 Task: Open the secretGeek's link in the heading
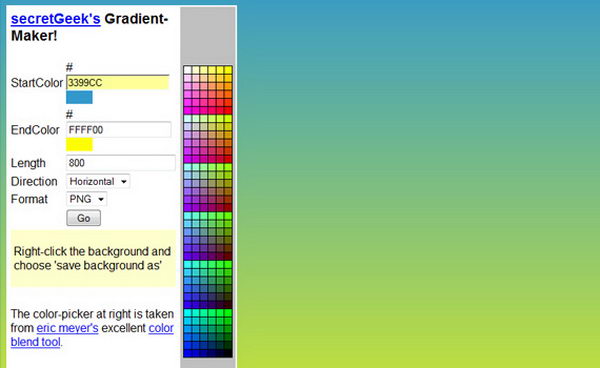(55, 19)
